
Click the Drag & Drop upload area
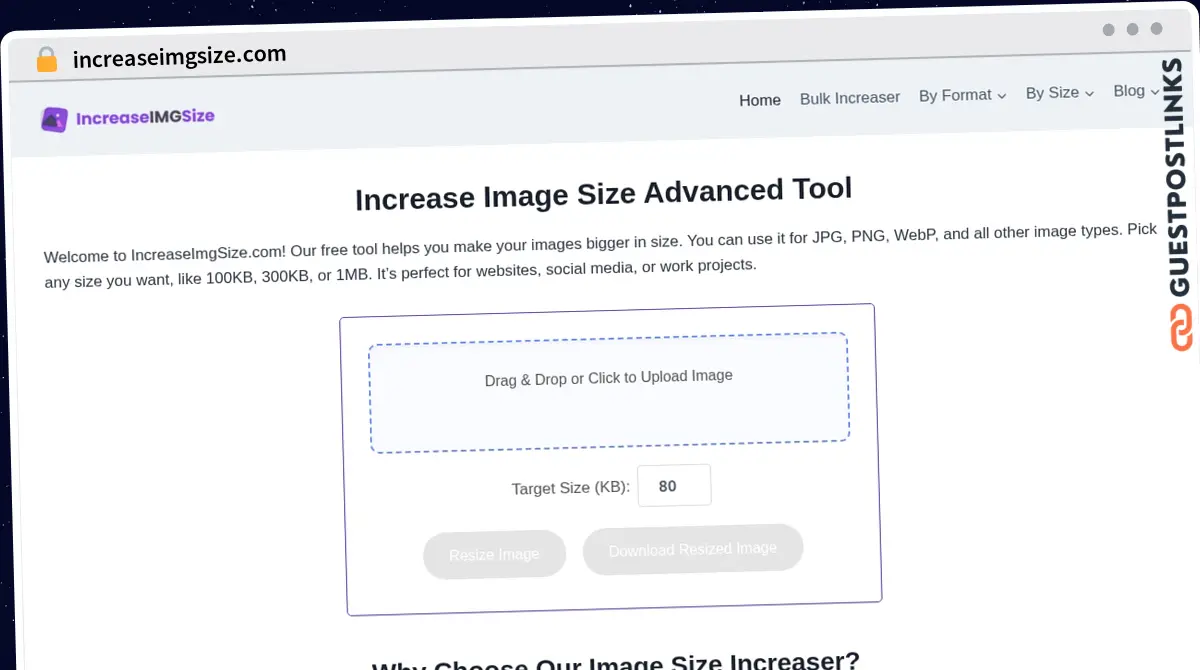[x=609, y=392]
